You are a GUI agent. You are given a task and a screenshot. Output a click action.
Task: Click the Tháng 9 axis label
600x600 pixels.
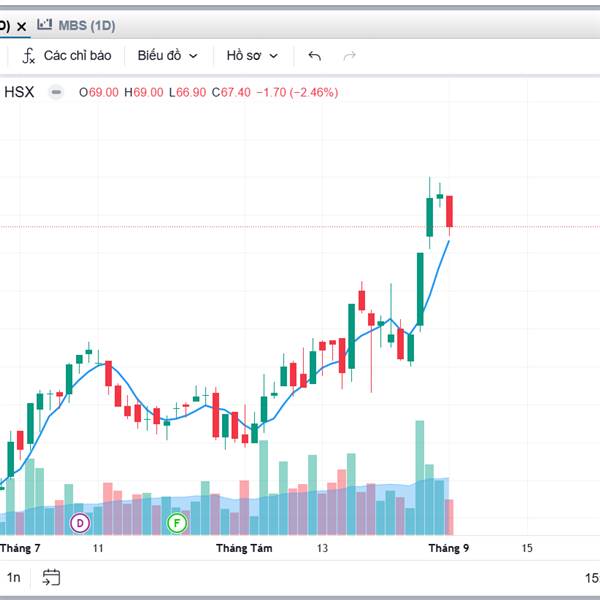tap(448, 548)
